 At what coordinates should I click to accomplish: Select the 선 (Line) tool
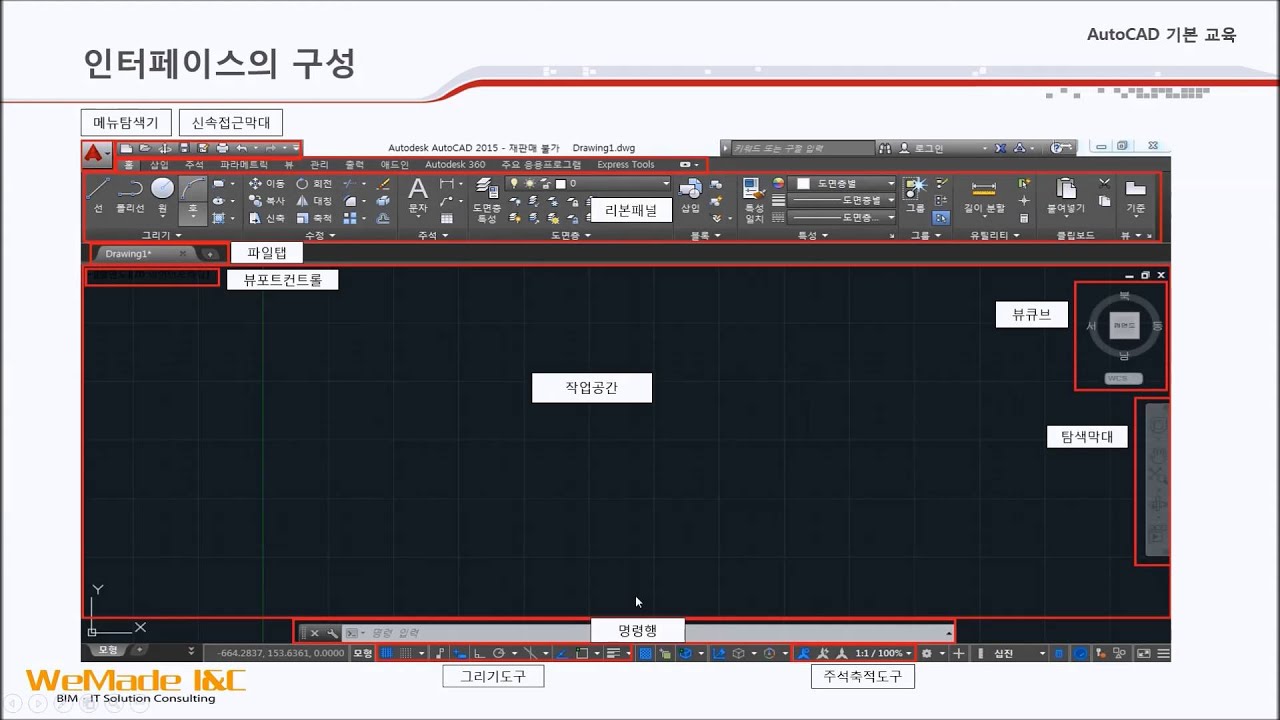[x=98, y=196]
